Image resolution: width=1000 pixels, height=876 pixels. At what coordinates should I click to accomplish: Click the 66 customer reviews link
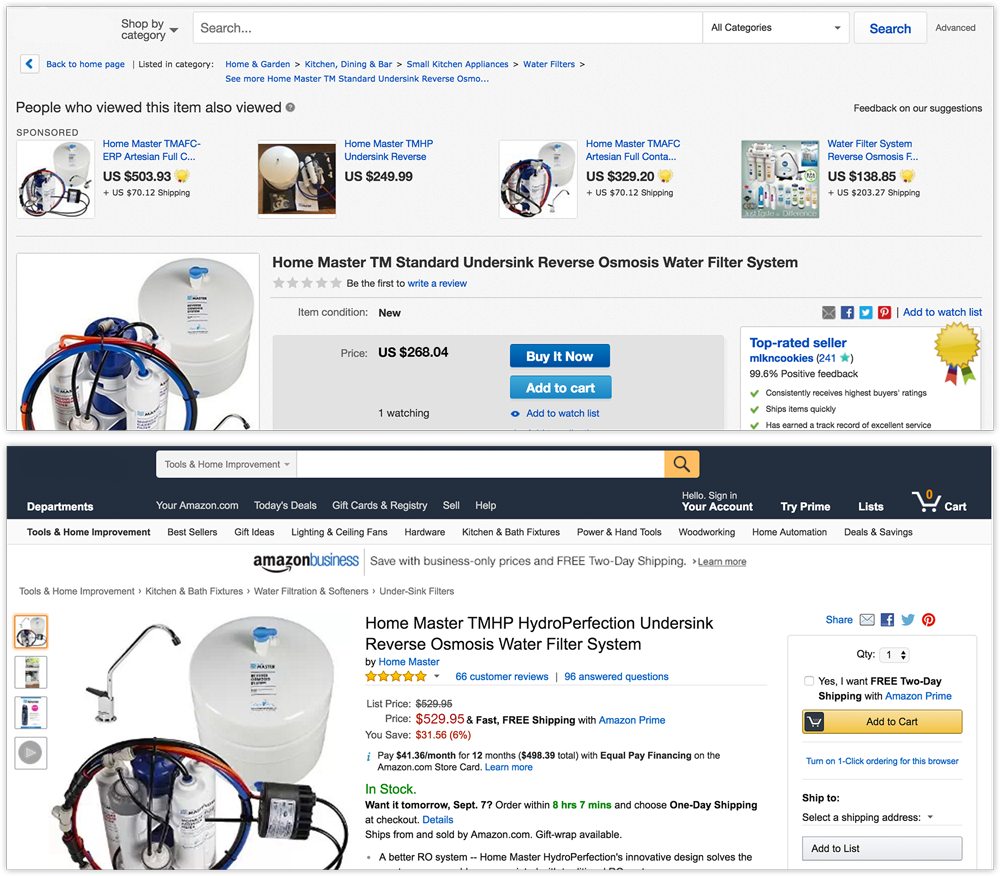(501, 677)
